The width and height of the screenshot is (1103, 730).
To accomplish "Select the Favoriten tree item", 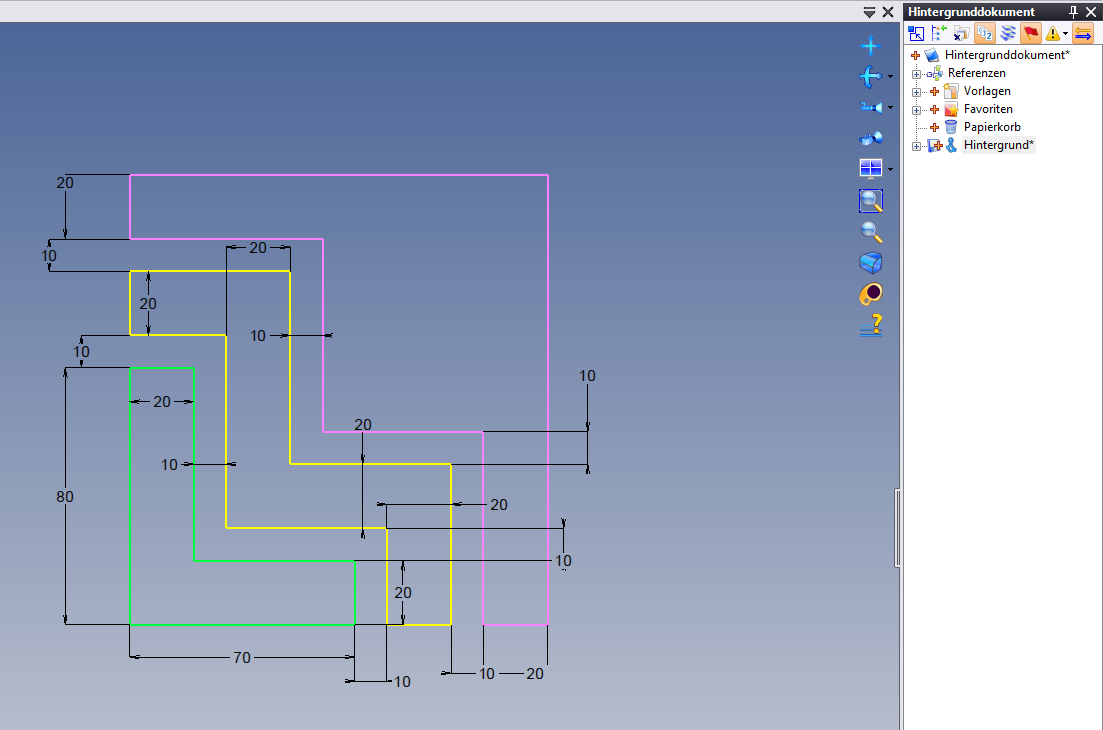I will [x=988, y=109].
